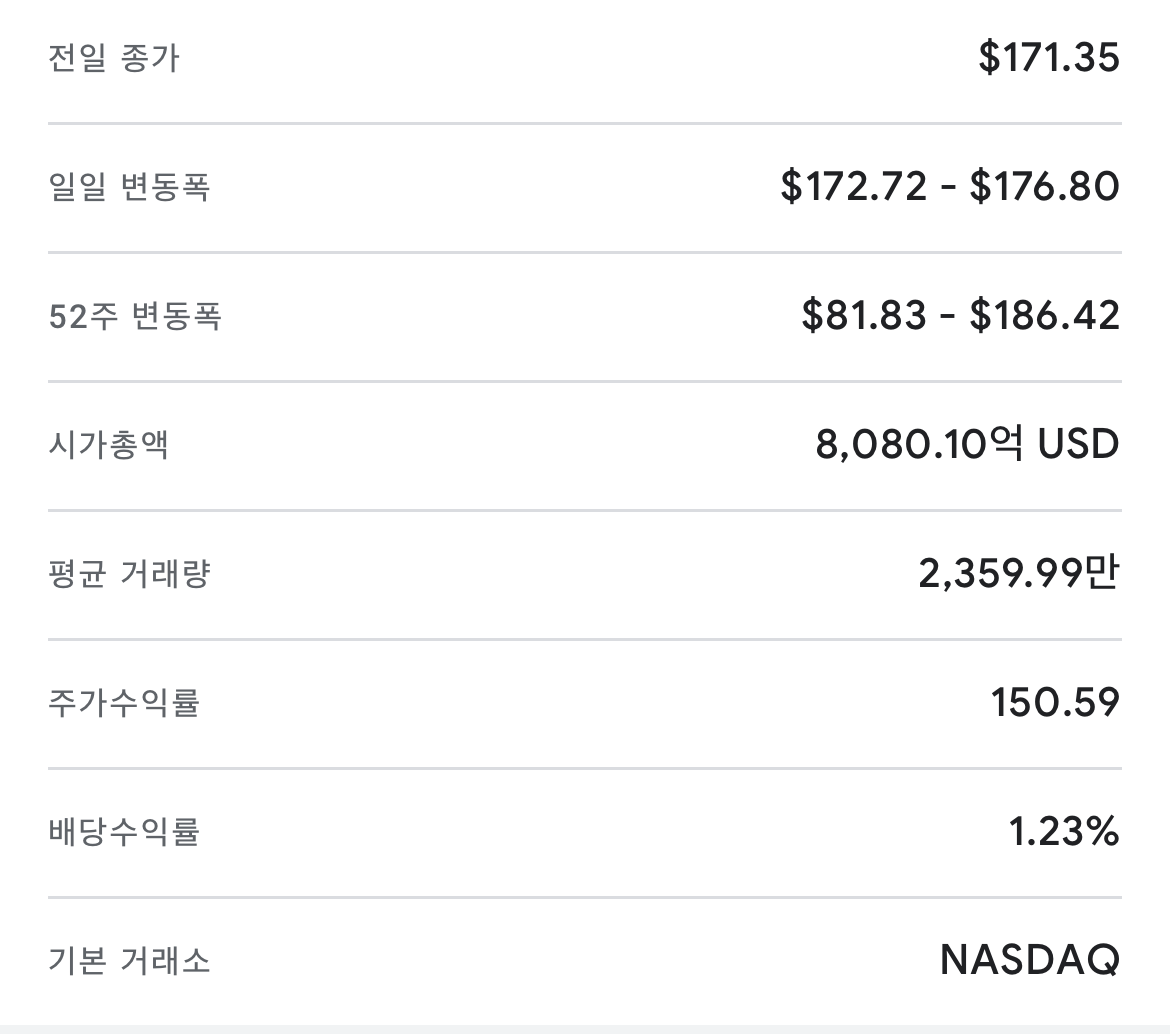Select the daily low price $172.72
1170x1034 pixels.
854,187
